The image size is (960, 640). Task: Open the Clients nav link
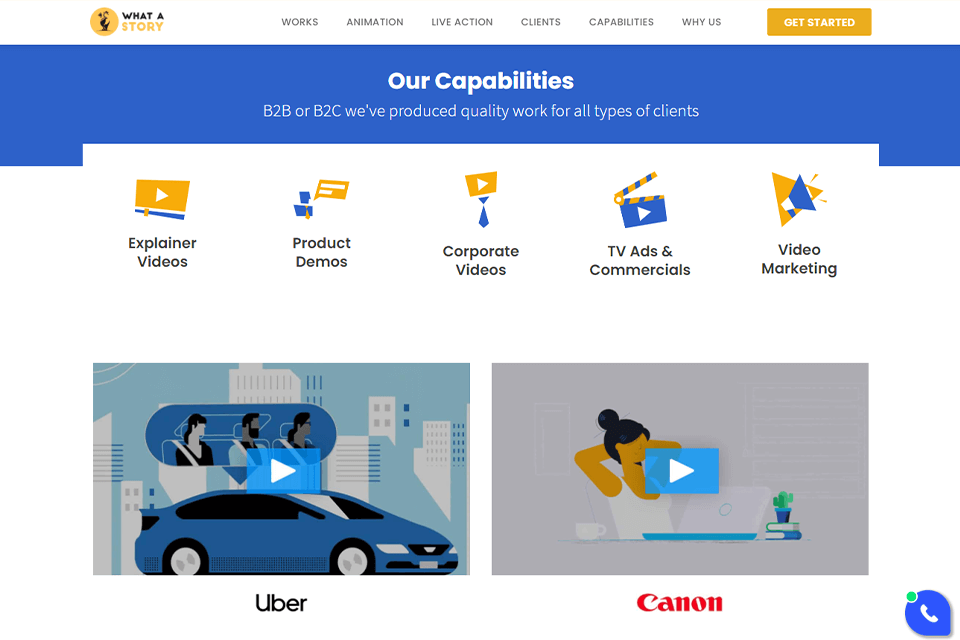click(x=541, y=22)
